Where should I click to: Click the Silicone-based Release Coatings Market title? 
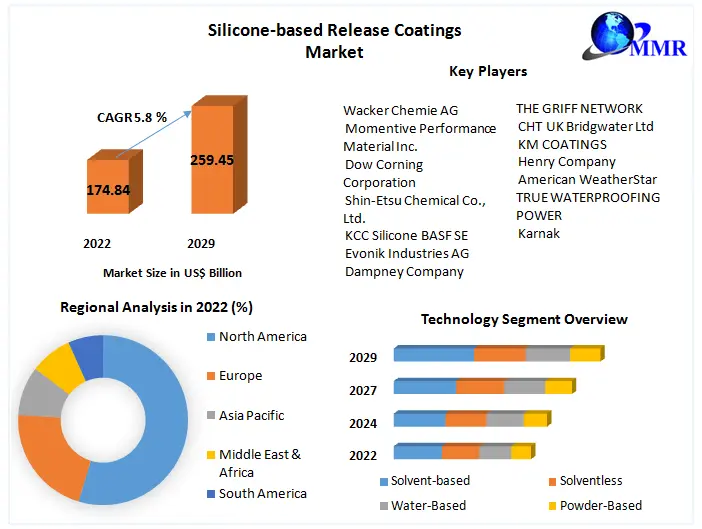coord(334,40)
